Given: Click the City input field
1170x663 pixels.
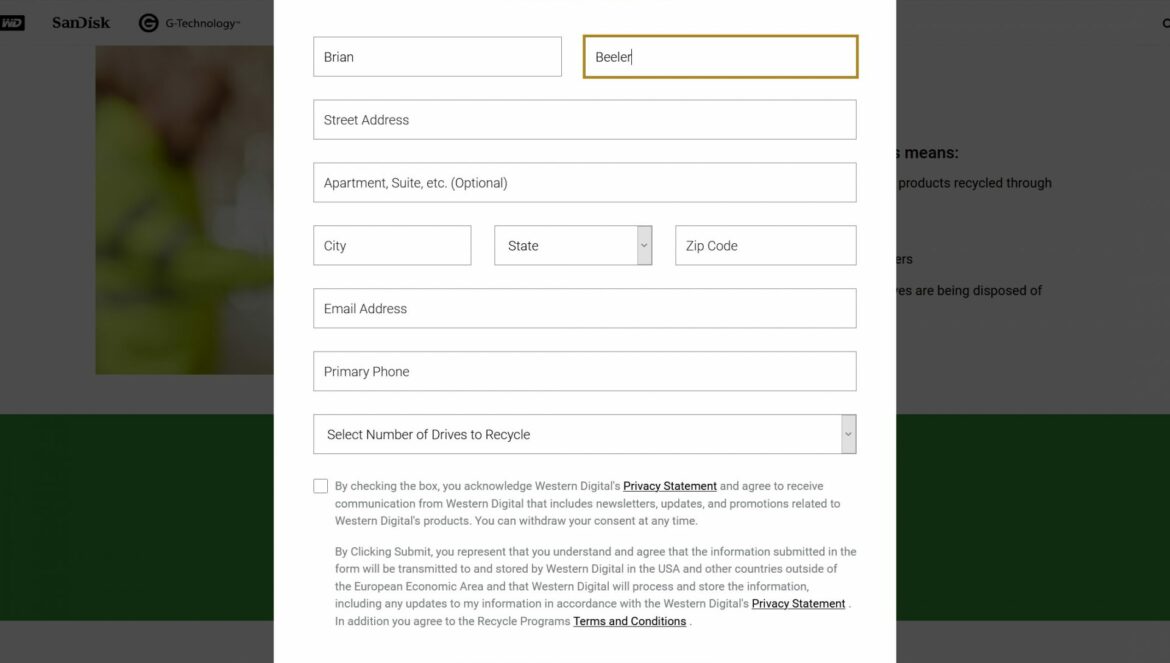Looking at the screenshot, I should (392, 245).
